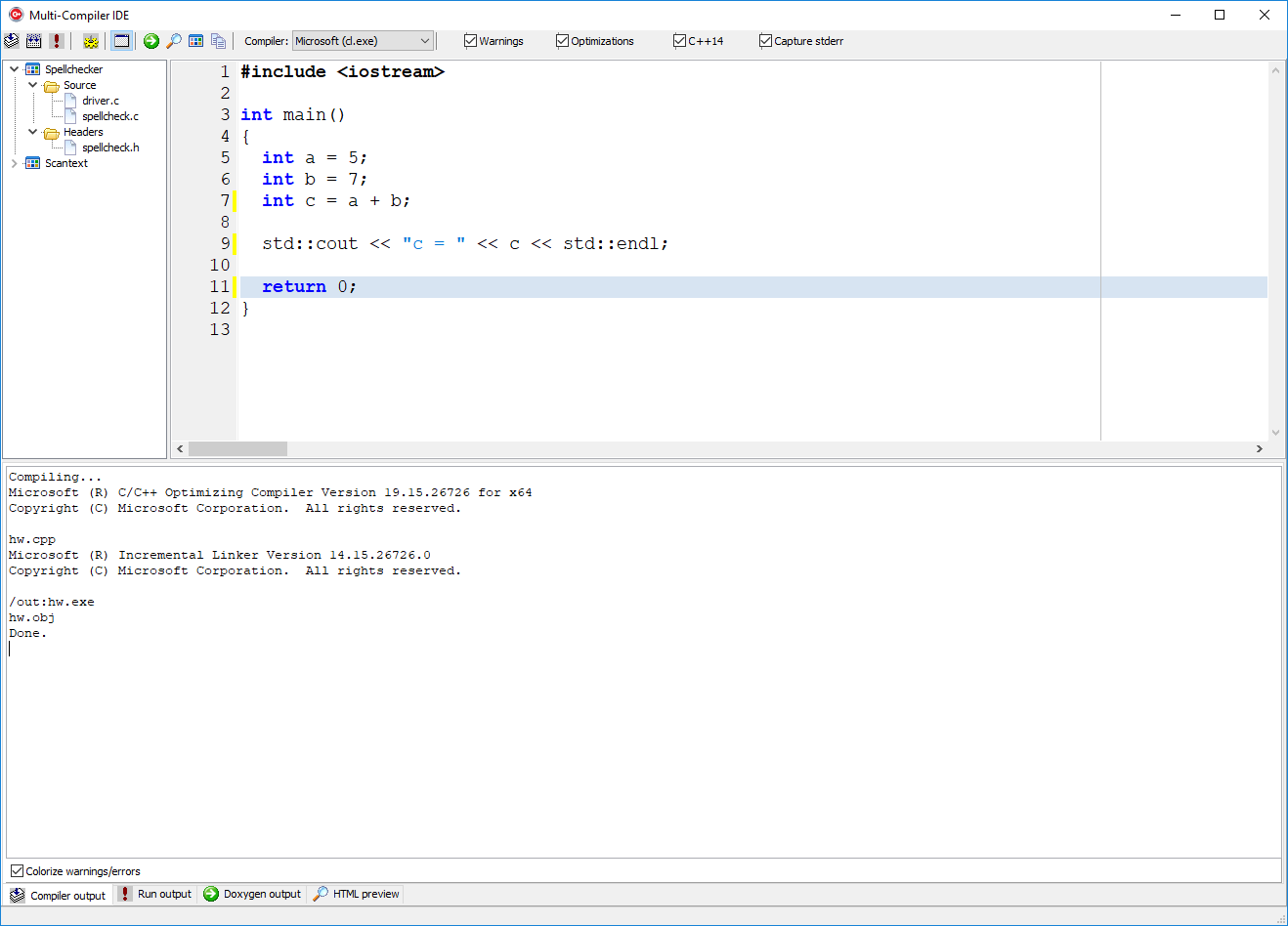
Task: Expand the Scantext project node
Action: [x=14, y=163]
